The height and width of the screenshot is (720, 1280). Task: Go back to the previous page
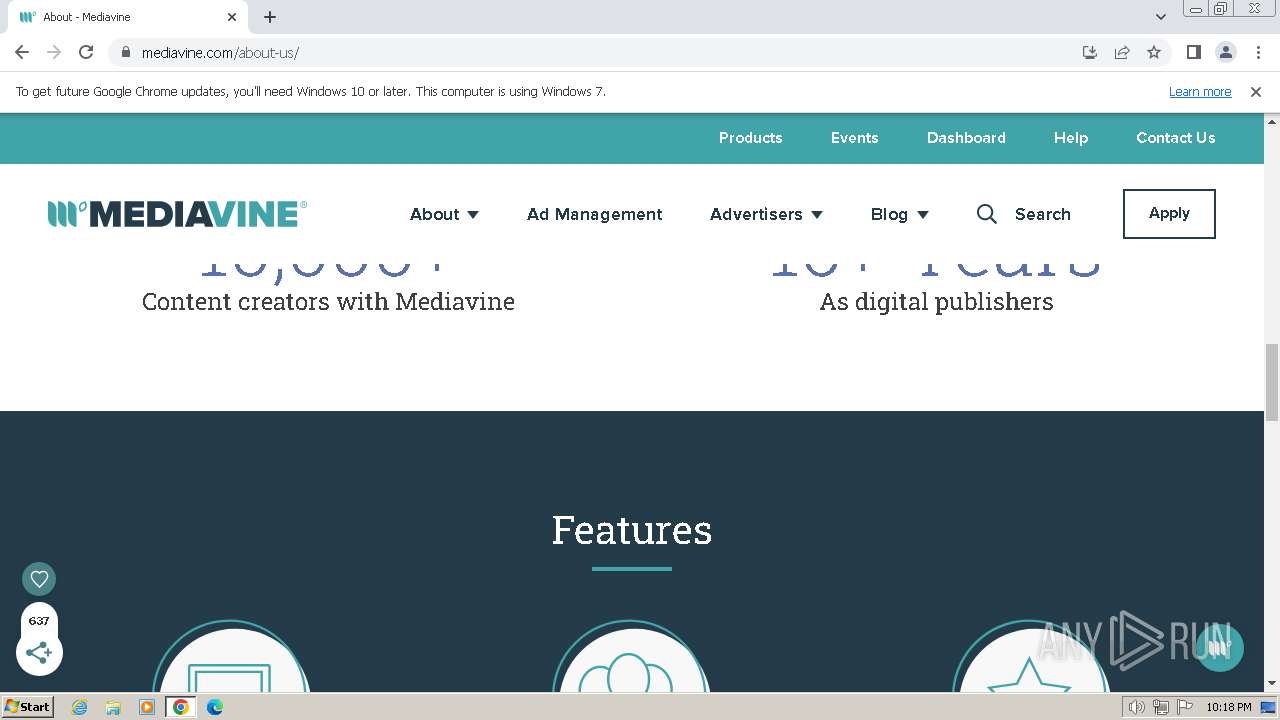tap(22, 52)
